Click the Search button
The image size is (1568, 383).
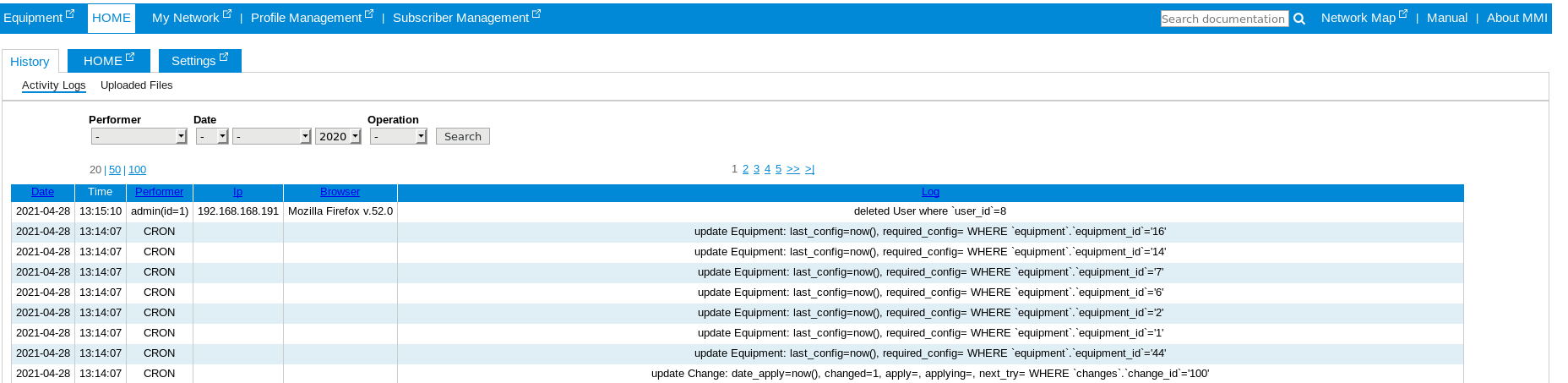pos(463,136)
